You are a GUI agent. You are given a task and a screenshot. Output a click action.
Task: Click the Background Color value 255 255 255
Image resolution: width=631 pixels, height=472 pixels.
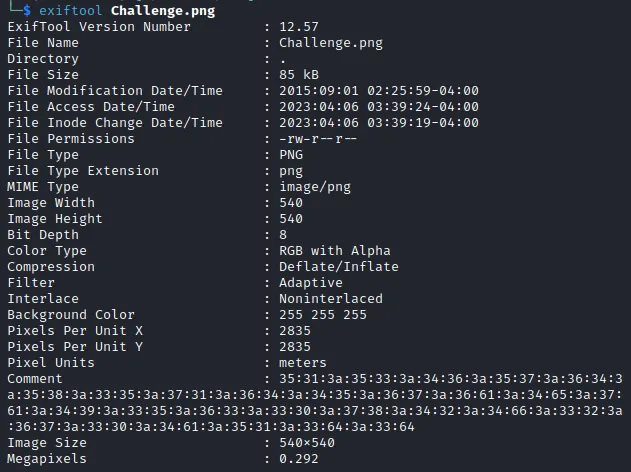point(323,315)
